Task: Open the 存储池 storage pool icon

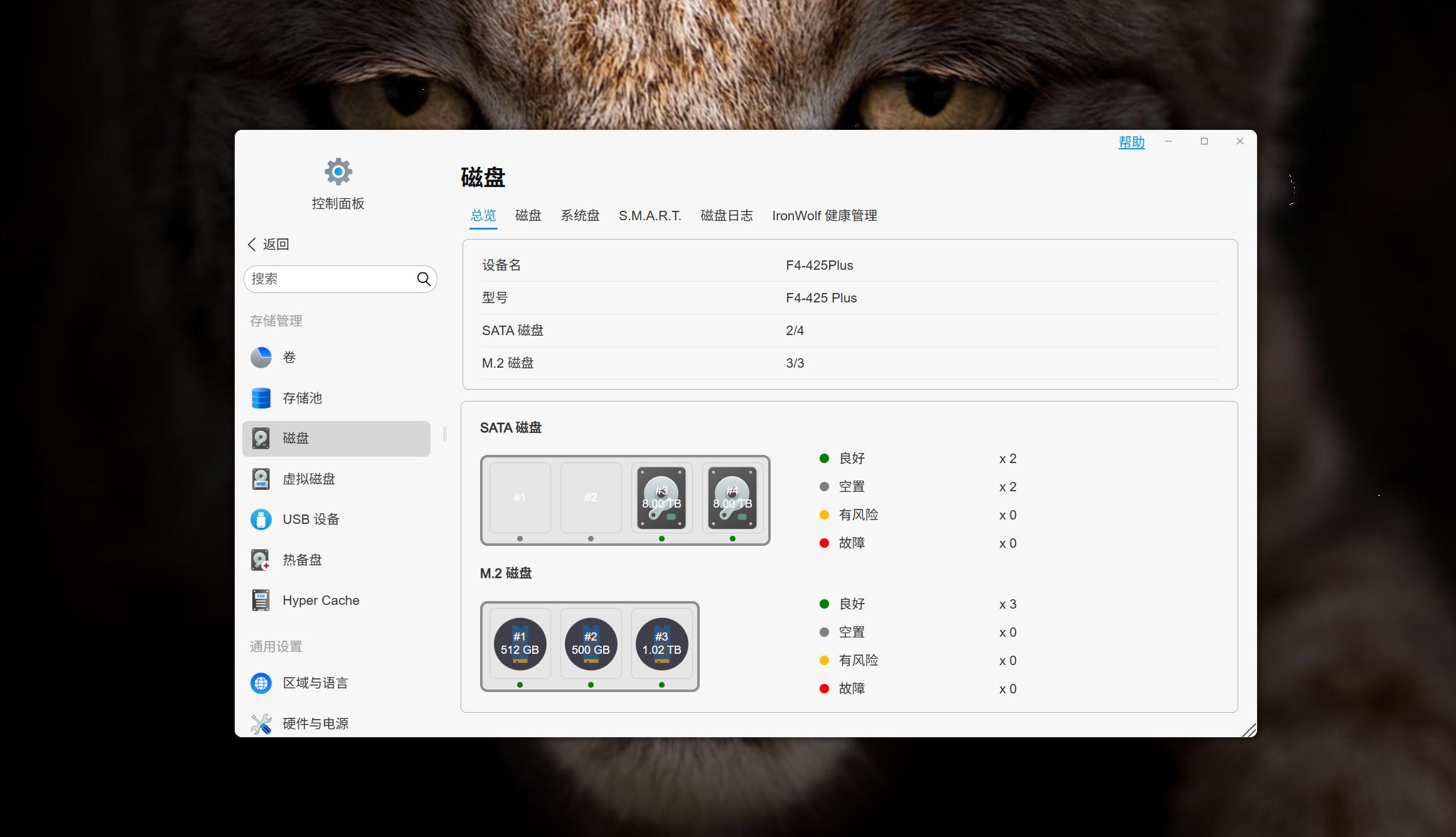Action: 261,398
